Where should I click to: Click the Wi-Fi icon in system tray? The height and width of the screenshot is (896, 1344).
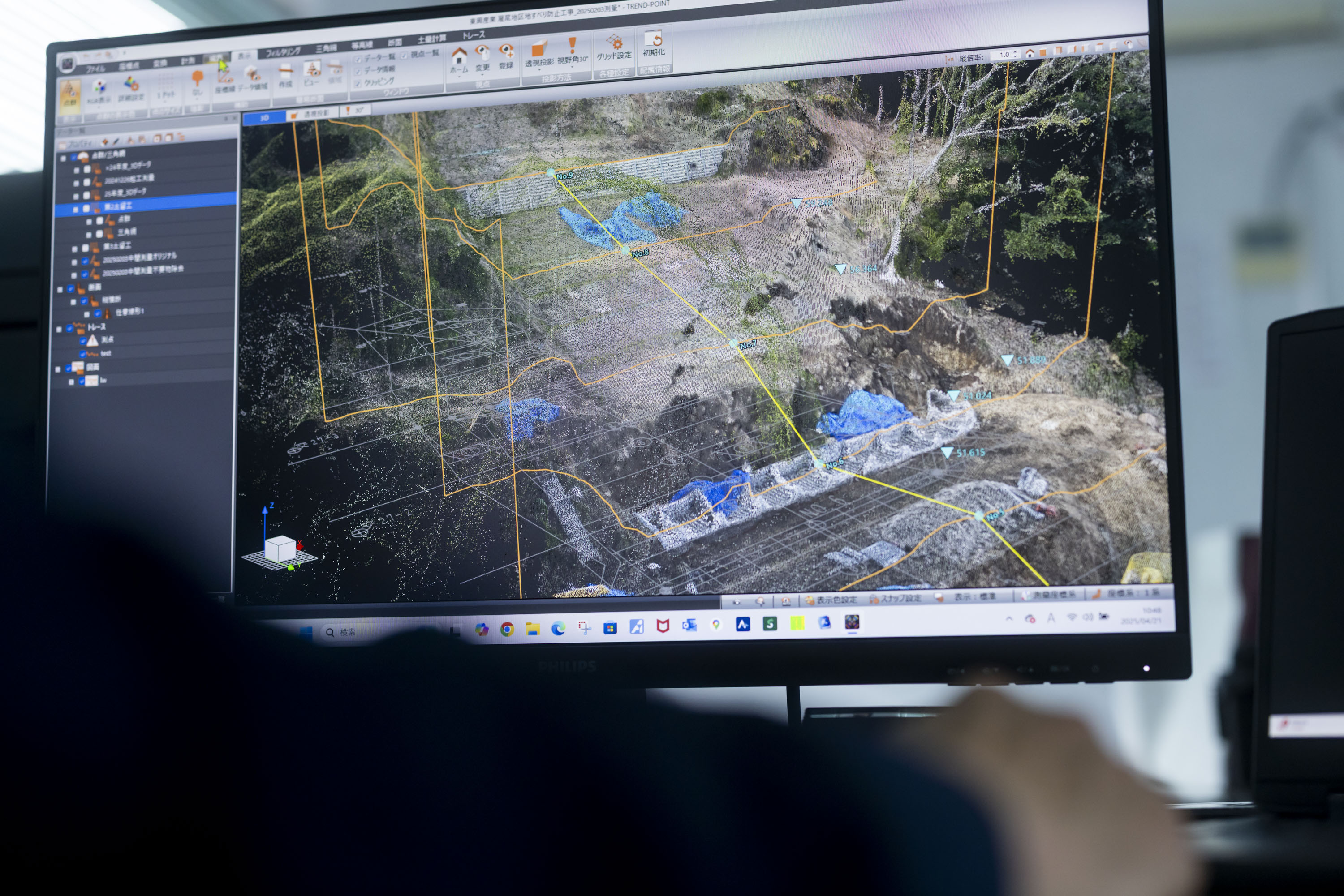pos(1072,617)
